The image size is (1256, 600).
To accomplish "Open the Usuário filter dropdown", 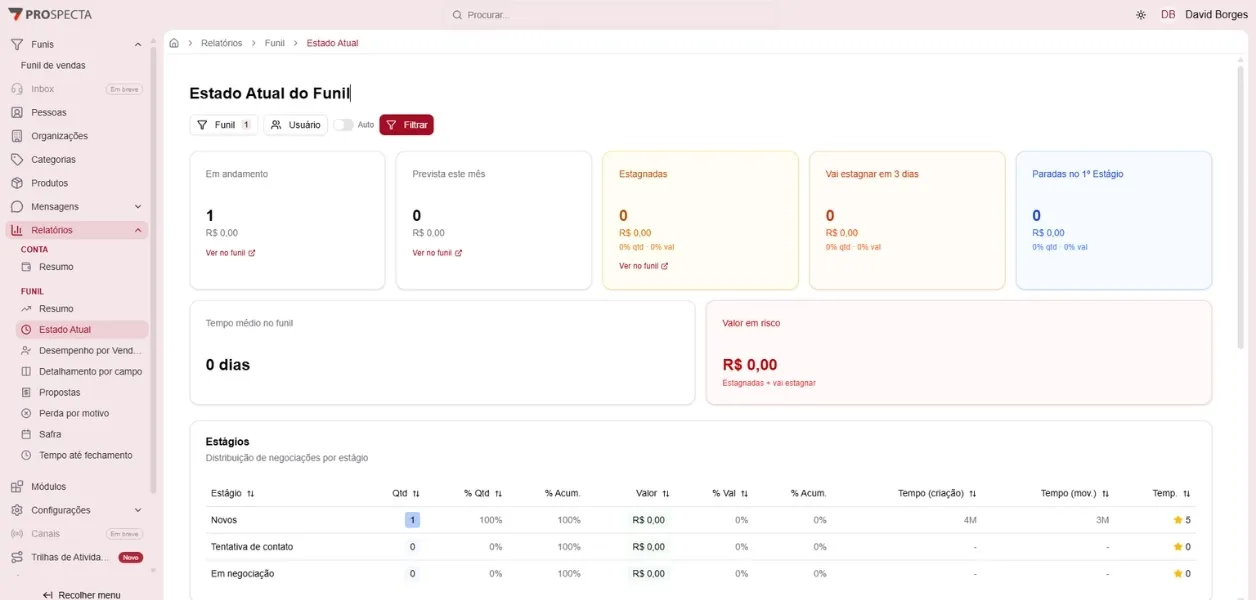I will tap(296, 125).
